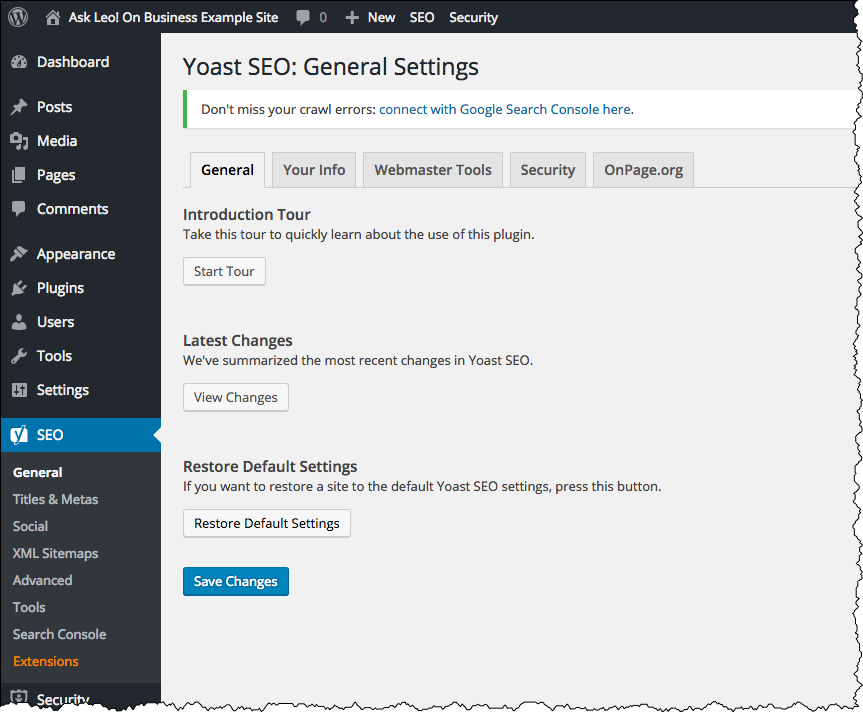This screenshot has height=712, width=863.
Task: Switch to the Webmaster Tools tab
Action: [x=433, y=170]
